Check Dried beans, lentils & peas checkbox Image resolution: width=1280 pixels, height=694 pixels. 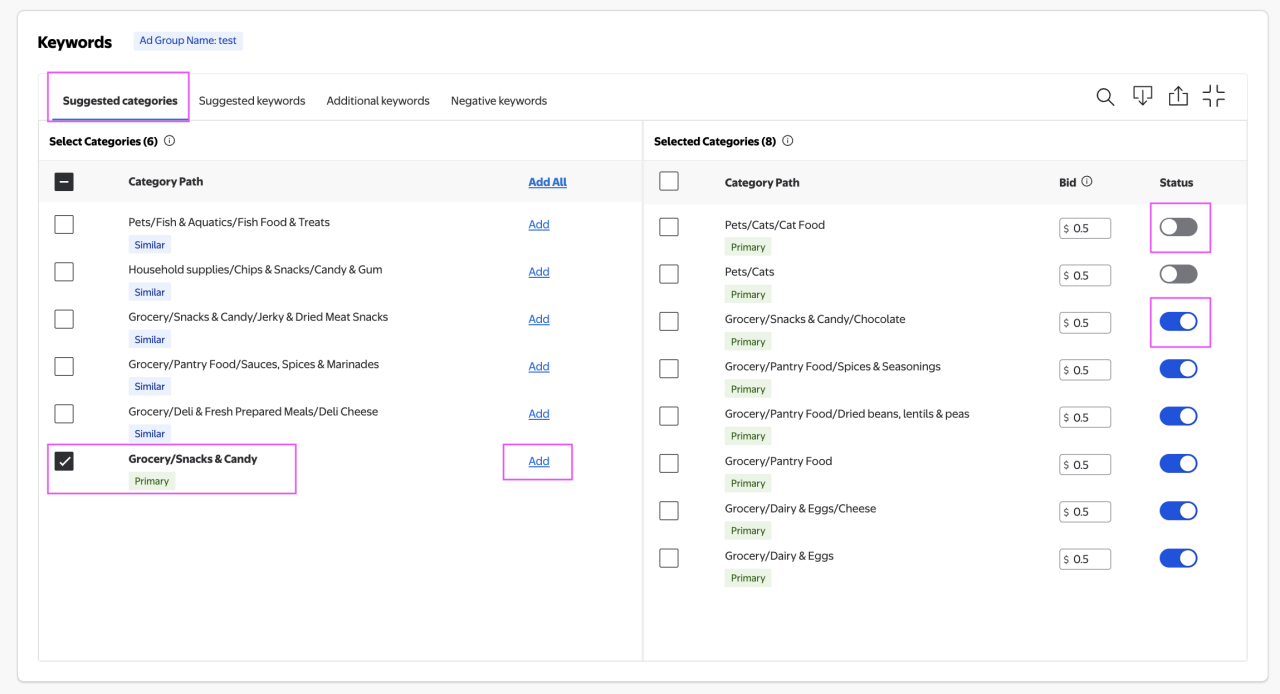point(669,416)
